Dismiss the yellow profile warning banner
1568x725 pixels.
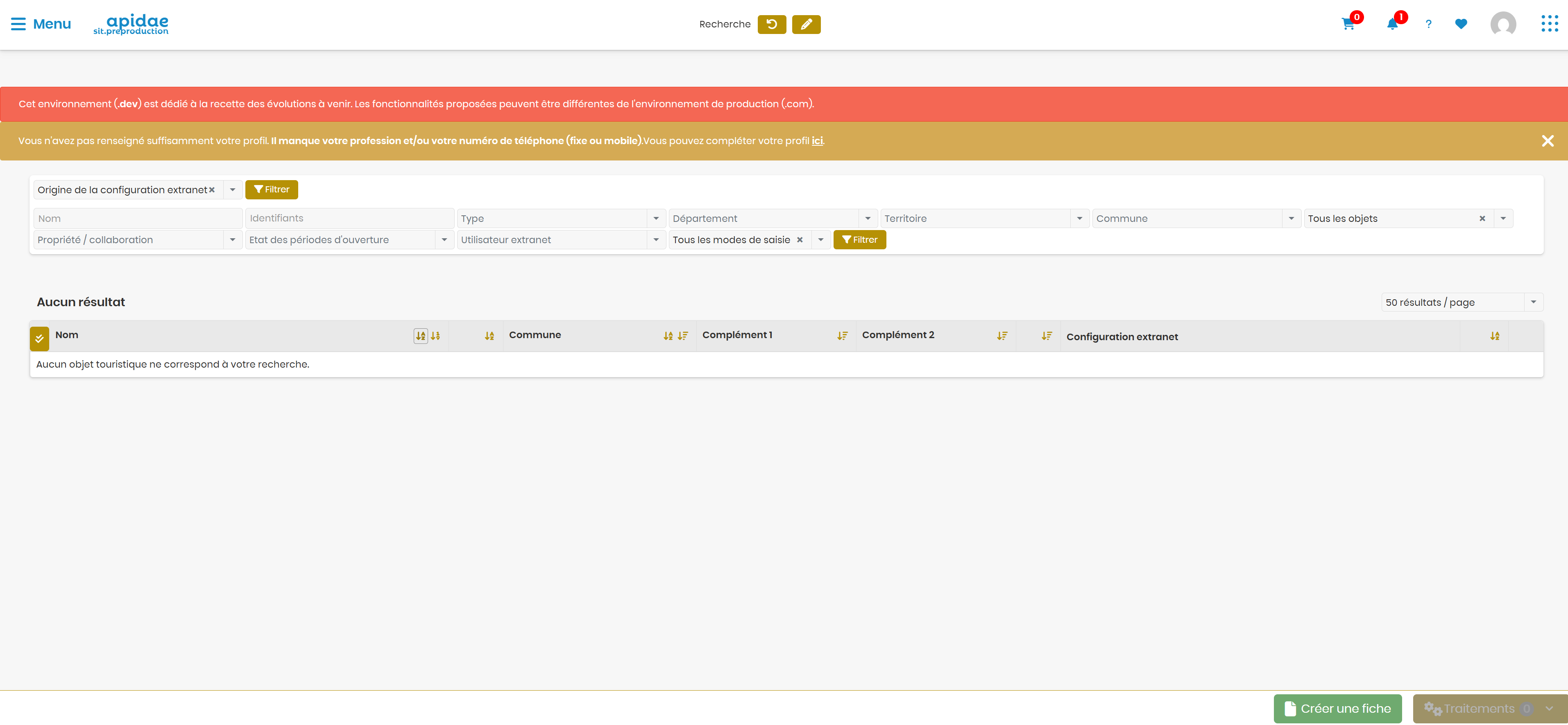[x=1547, y=141]
